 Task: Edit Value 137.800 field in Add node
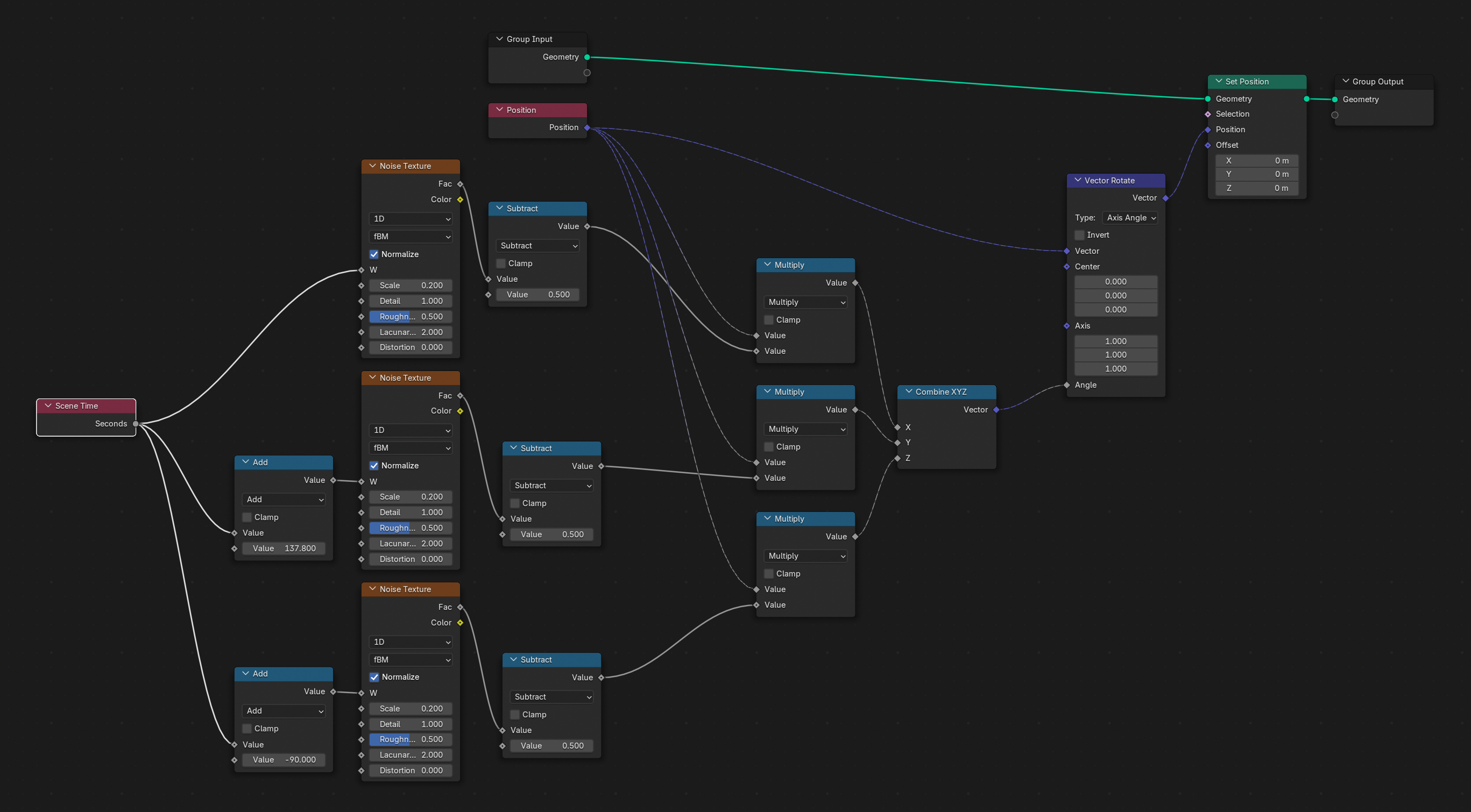point(284,549)
